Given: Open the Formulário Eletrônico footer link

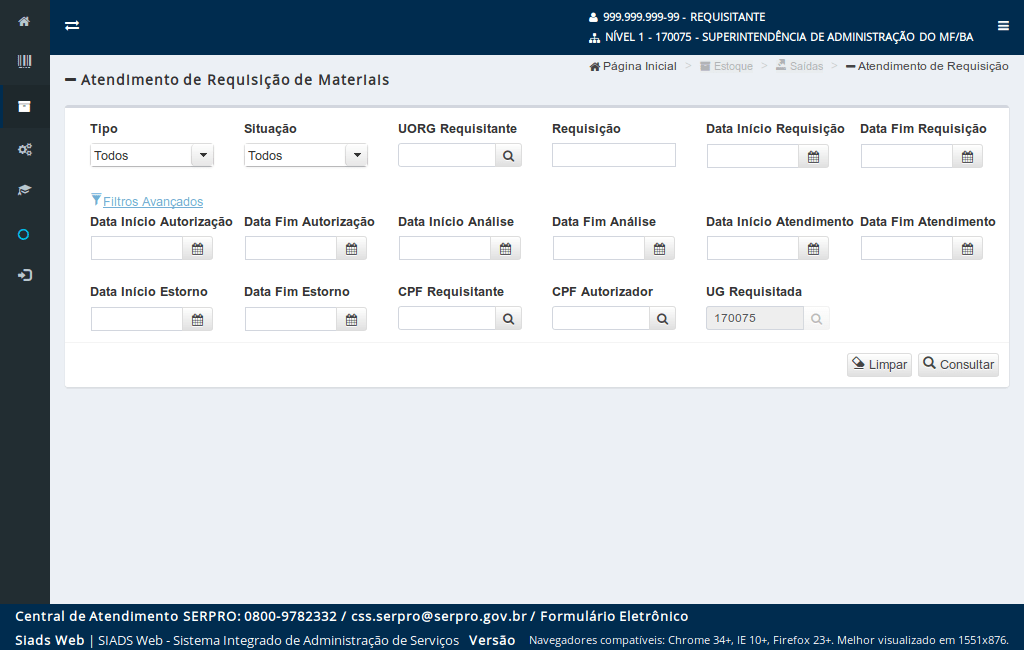Looking at the screenshot, I should click(614, 616).
